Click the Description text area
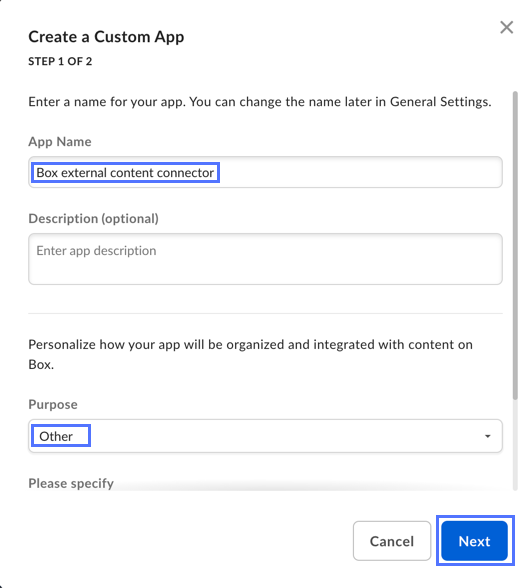 click(x=265, y=259)
